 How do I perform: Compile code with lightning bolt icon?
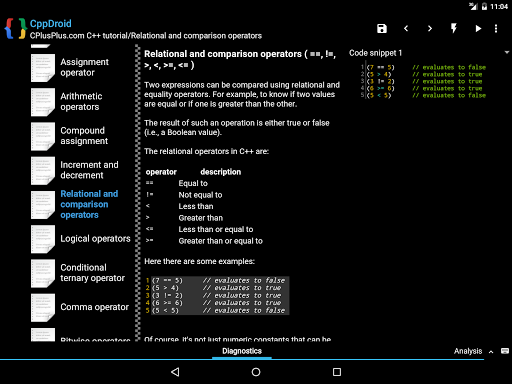[x=454, y=29]
